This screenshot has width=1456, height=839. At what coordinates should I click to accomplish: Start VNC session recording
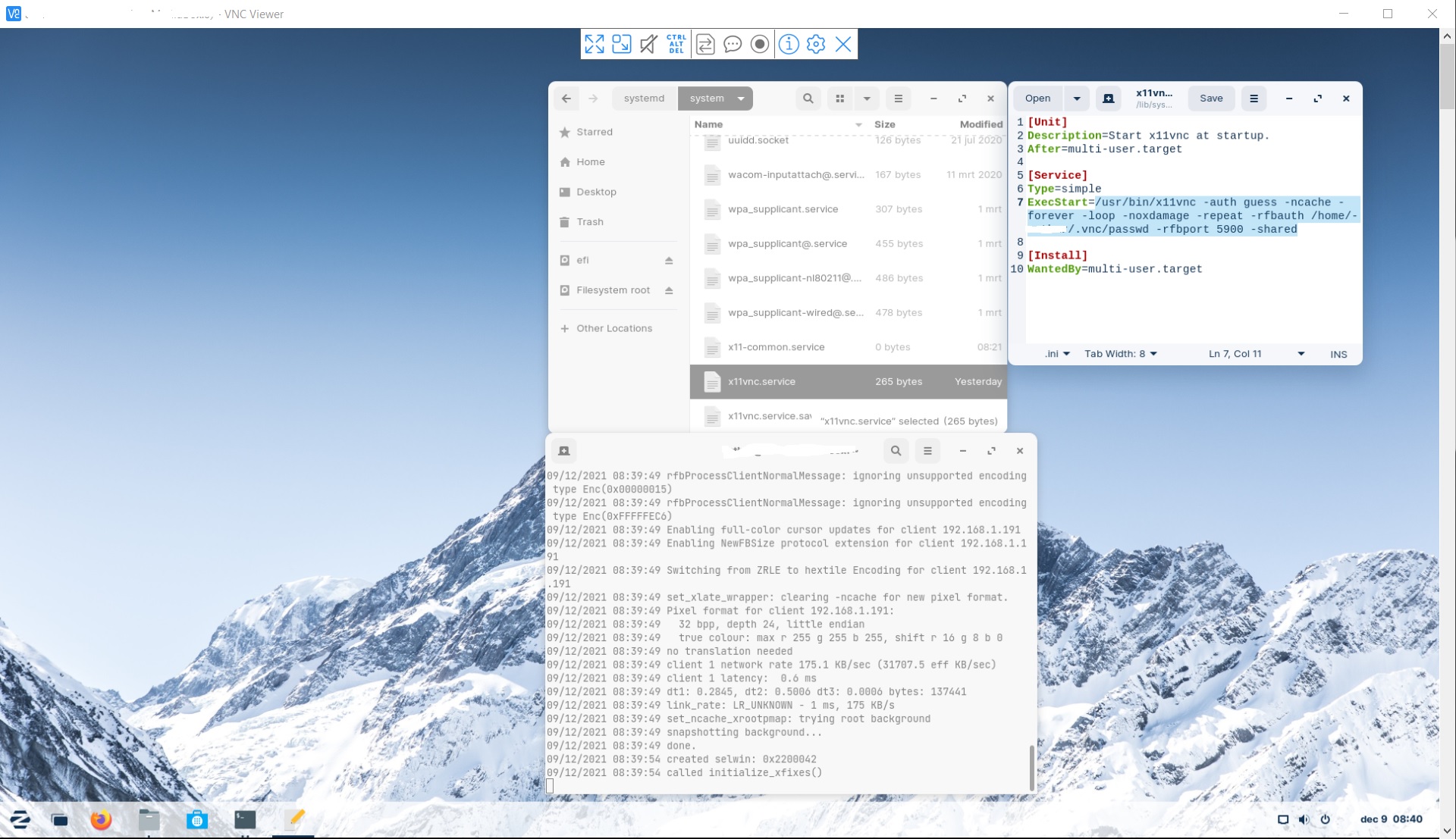pyautogui.click(x=759, y=44)
